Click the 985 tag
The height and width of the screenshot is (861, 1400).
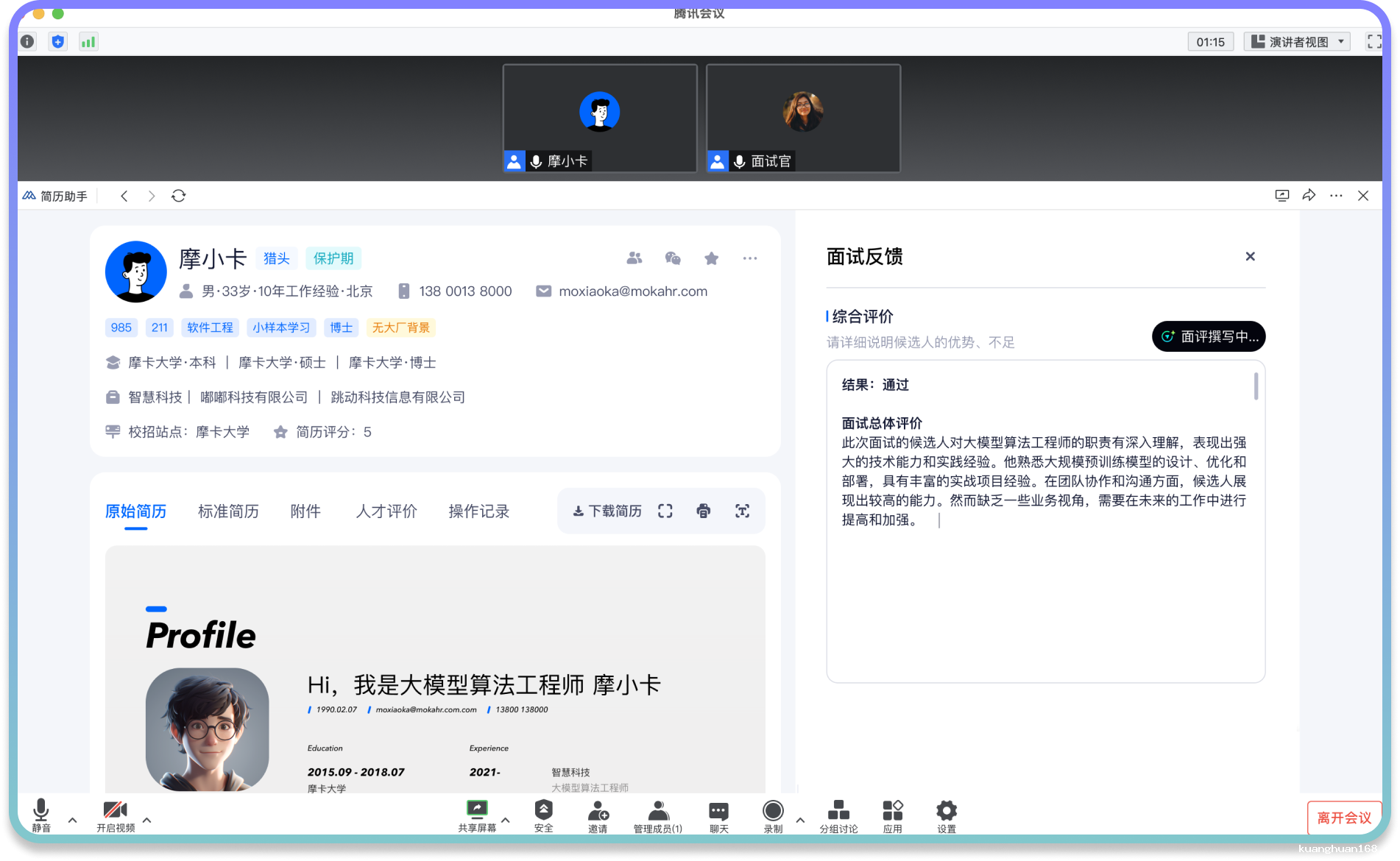point(121,327)
